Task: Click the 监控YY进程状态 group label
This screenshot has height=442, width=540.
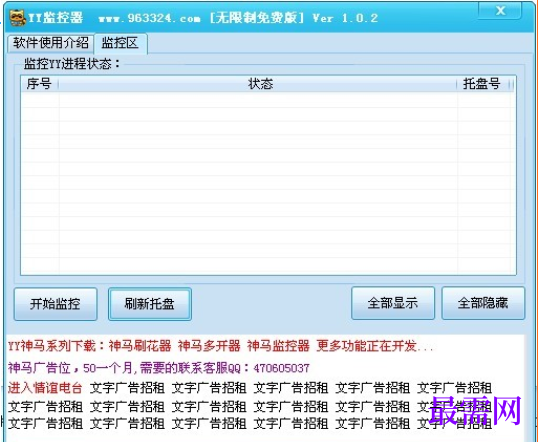Action: [x=72, y=64]
